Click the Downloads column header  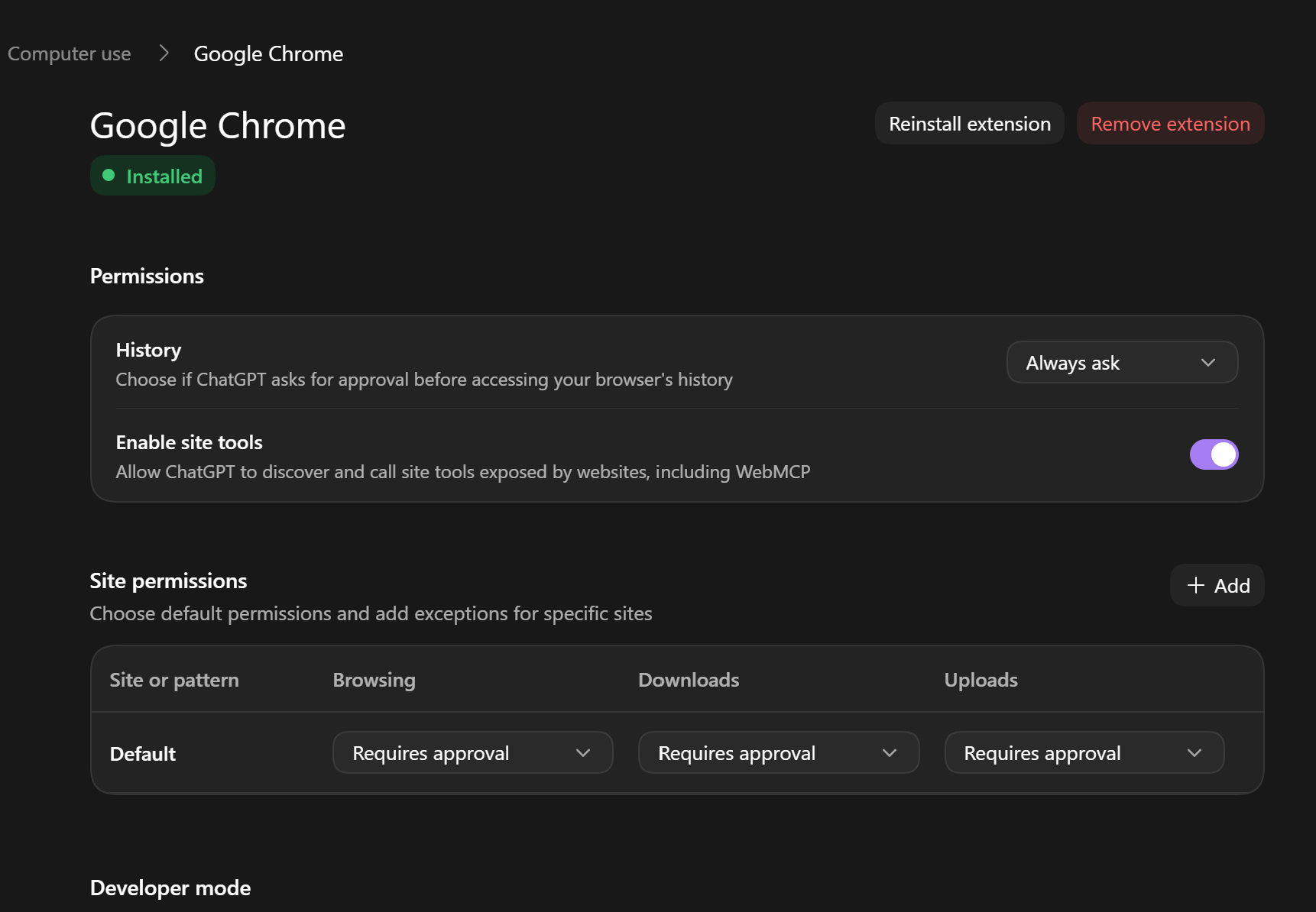click(689, 680)
